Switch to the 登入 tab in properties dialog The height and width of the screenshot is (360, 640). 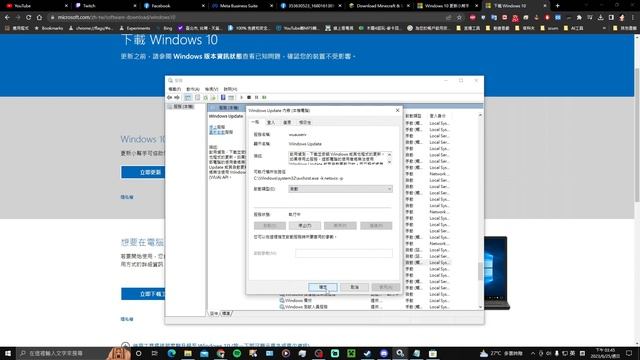(x=271, y=122)
